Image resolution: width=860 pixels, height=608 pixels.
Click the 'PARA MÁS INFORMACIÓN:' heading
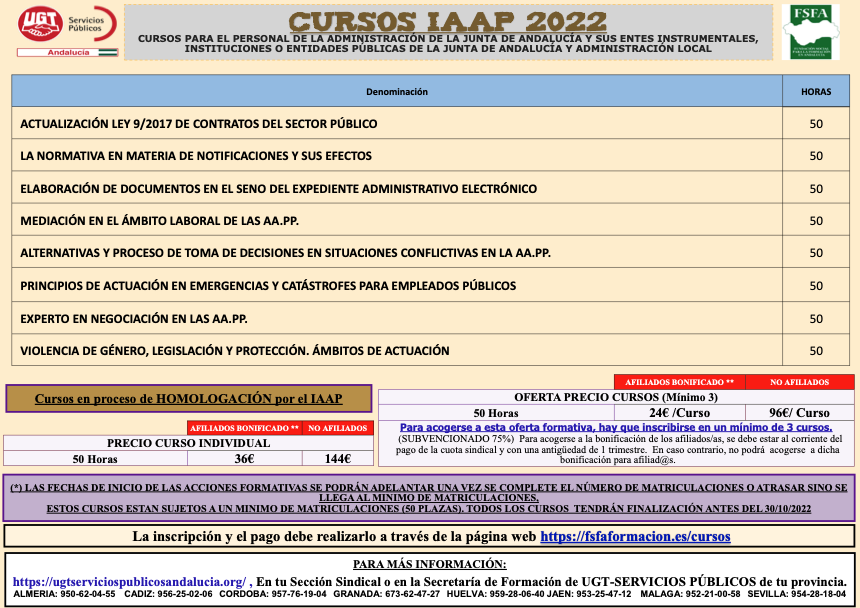[x=429, y=564]
